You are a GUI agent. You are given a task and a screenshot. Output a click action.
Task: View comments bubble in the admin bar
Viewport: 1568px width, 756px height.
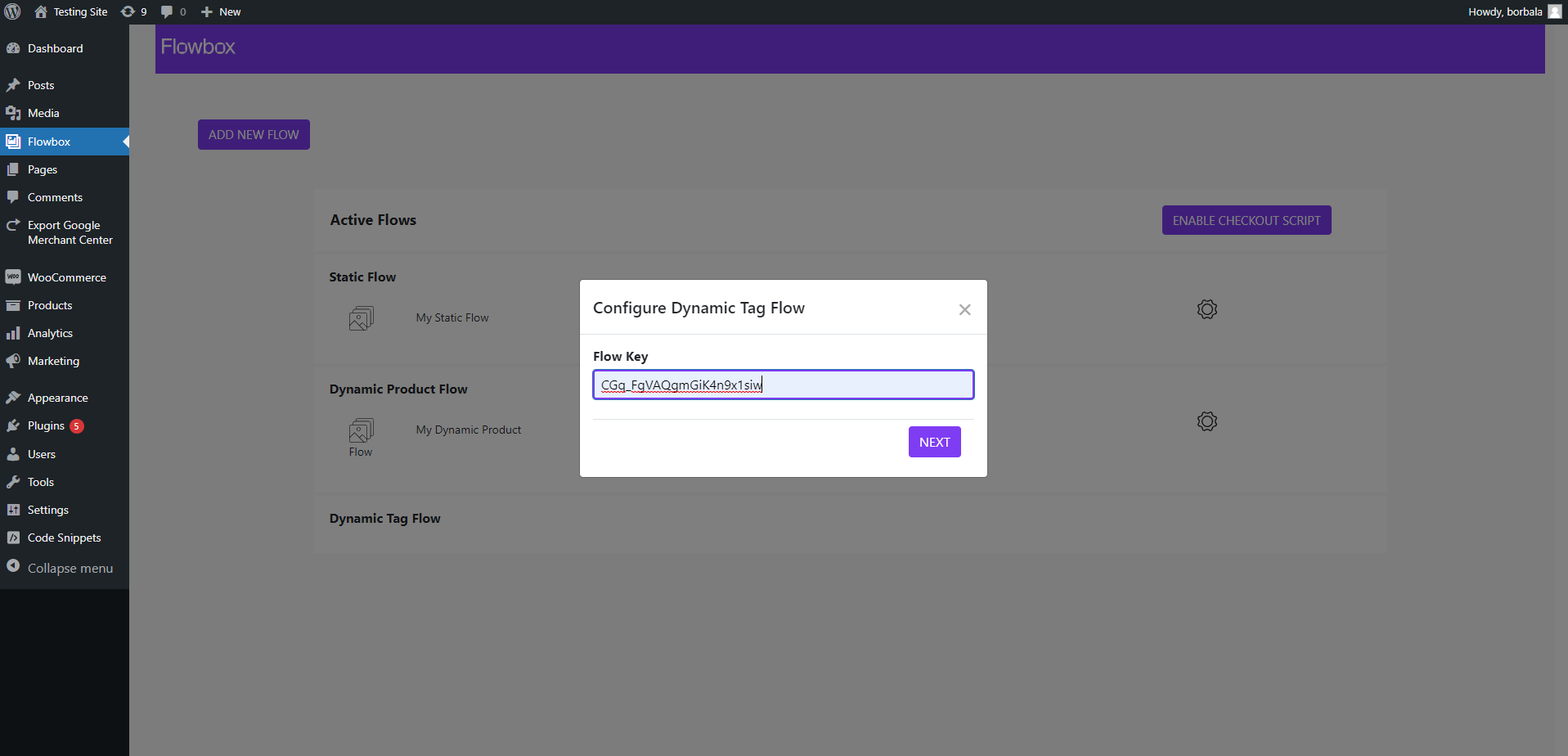tap(173, 11)
